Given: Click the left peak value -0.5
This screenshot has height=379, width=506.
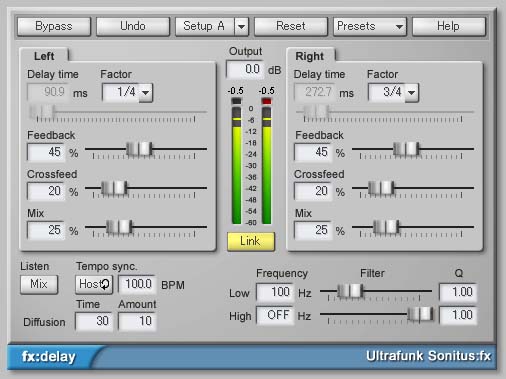Looking at the screenshot, I should click(236, 91).
